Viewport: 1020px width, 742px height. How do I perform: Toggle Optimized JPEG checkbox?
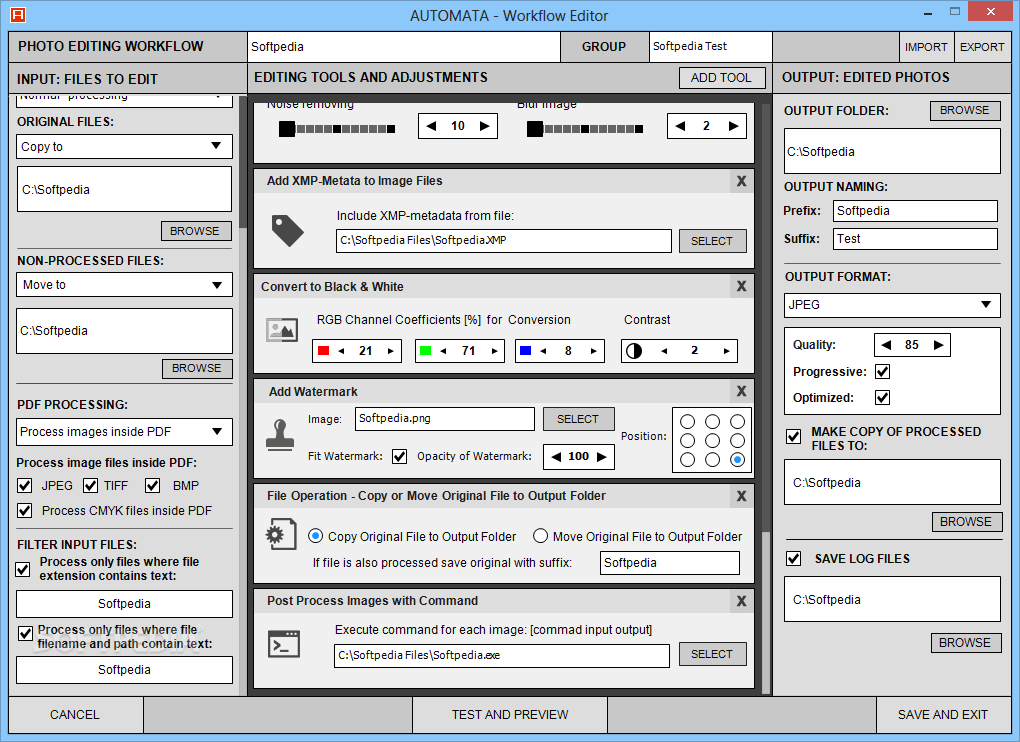pyautogui.click(x=883, y=397)
